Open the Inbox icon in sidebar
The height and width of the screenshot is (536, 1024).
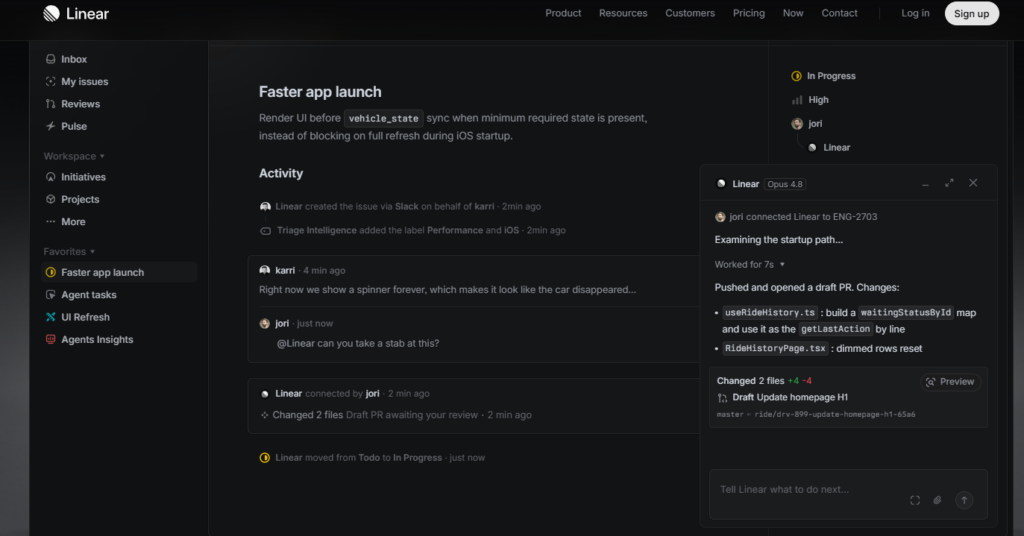pos(50,59)
